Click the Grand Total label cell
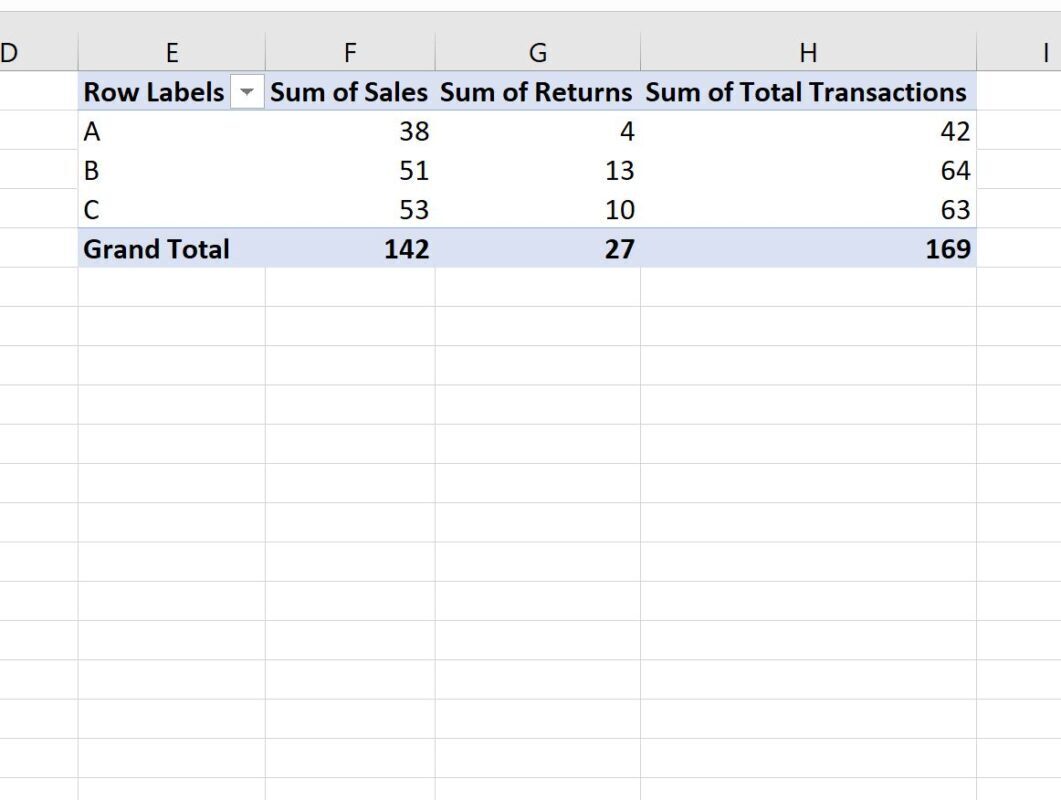Screen dimensions: 1061x800 point(172,248)
